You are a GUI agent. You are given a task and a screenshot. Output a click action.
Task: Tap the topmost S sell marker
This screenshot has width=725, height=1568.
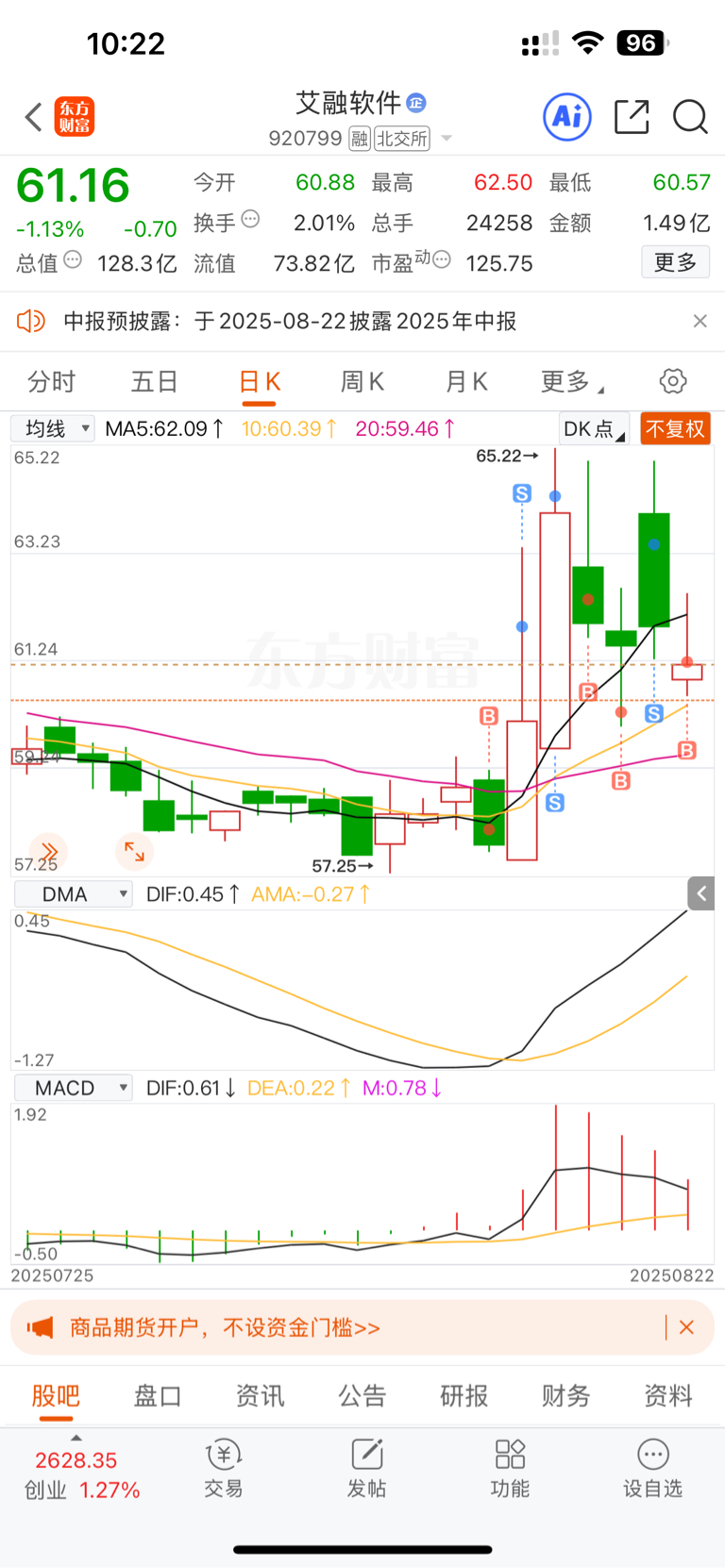[x=522, y=493]
